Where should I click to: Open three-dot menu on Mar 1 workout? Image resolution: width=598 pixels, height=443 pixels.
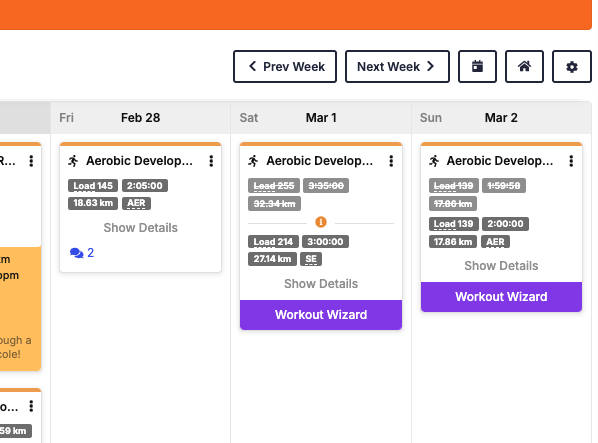coord(391,161)
